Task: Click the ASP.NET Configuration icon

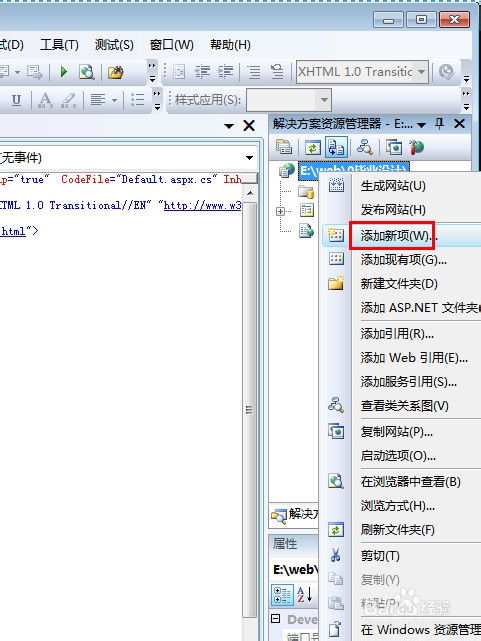Action: (416, 147)
